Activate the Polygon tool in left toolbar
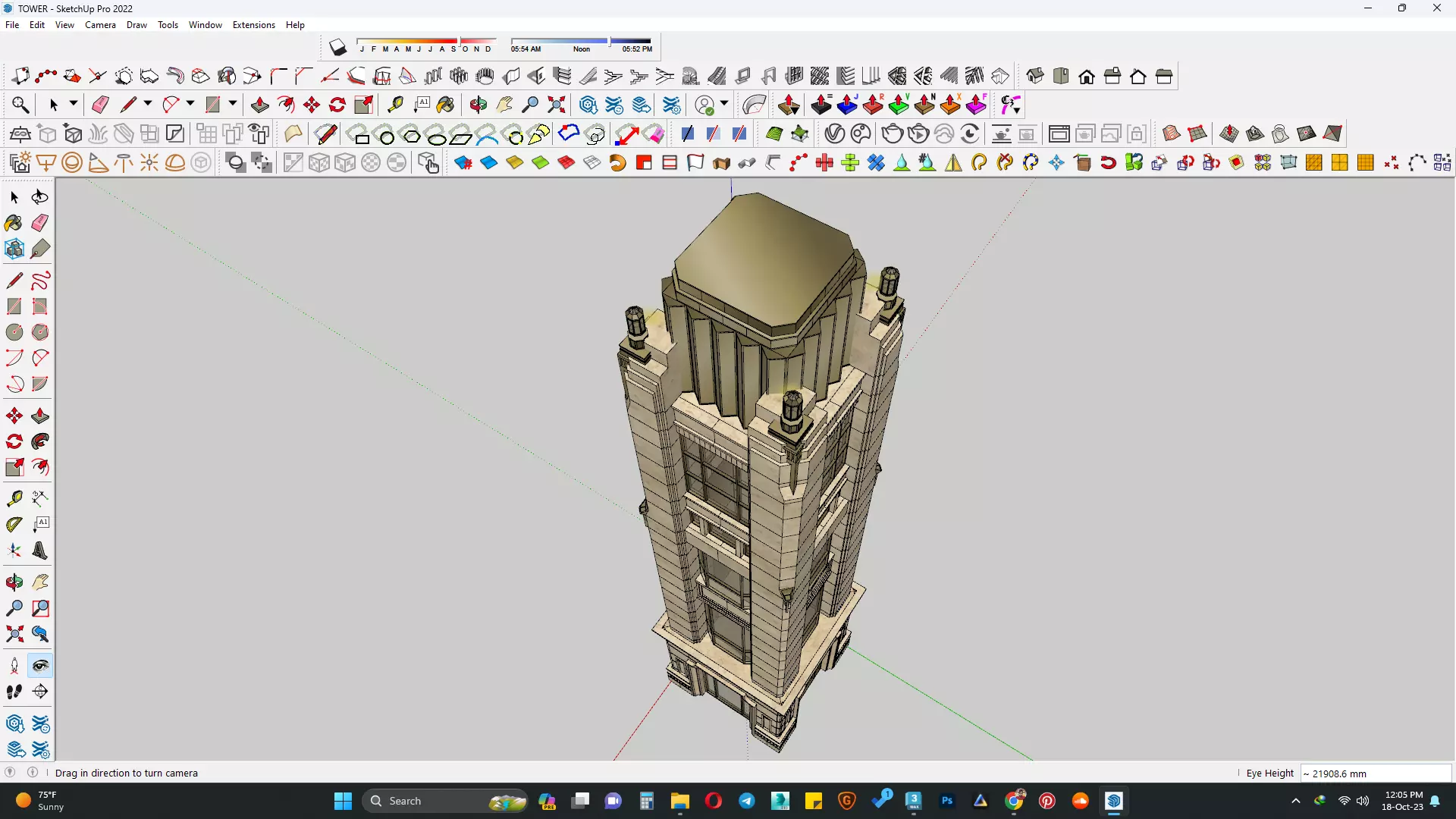 point(40,332)
